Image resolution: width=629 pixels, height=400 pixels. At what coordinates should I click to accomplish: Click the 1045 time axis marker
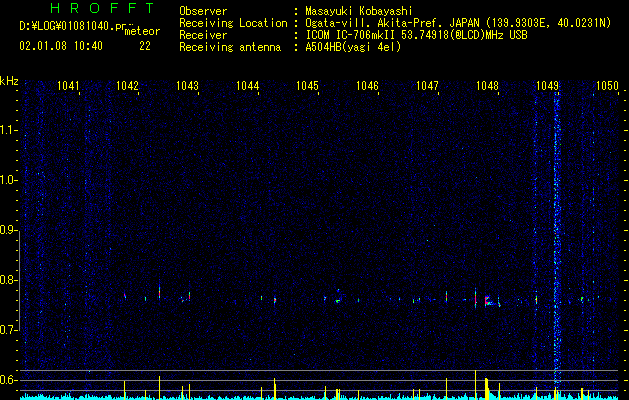click(307, 85)
